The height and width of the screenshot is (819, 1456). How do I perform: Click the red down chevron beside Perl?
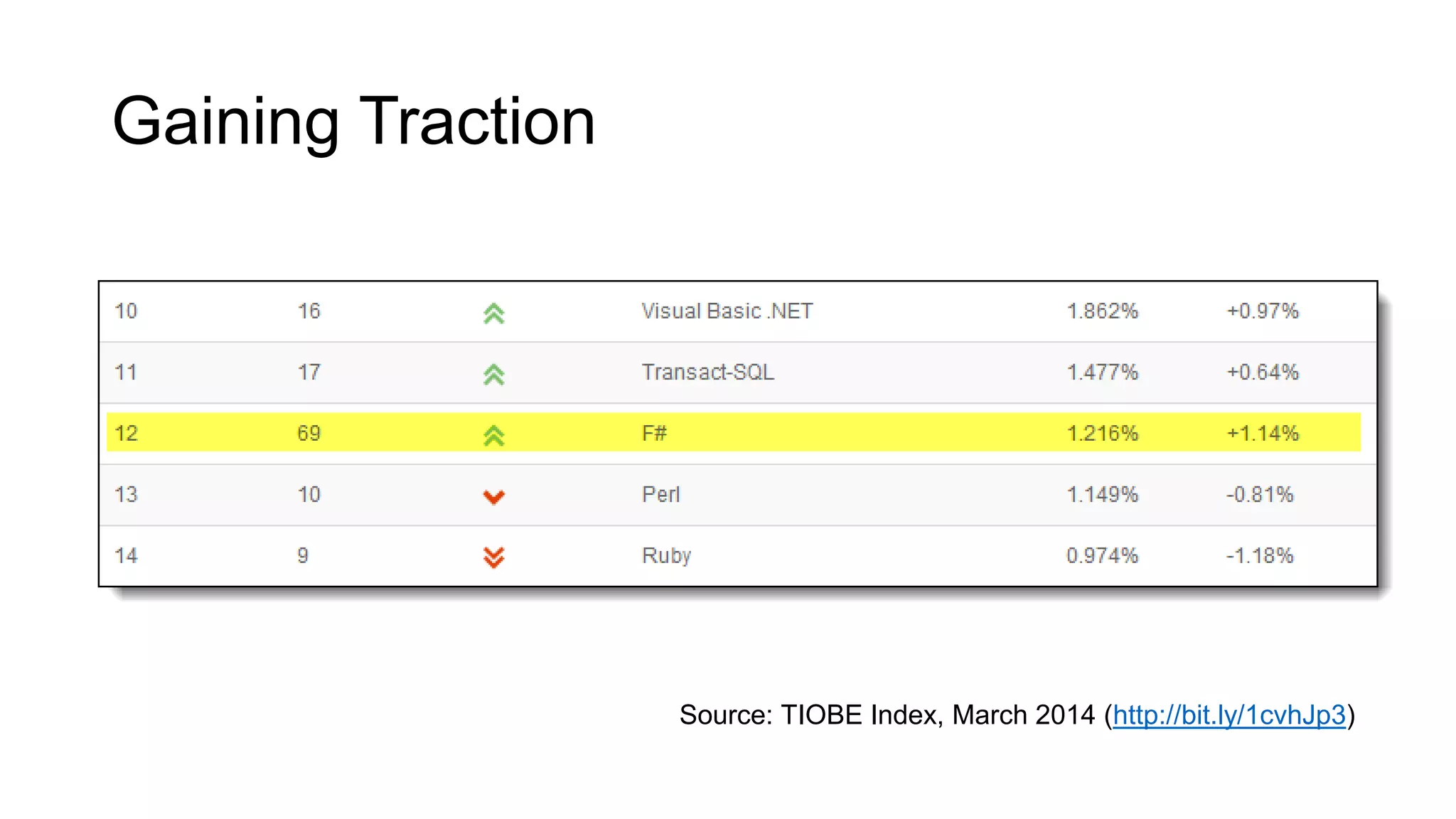493,496
